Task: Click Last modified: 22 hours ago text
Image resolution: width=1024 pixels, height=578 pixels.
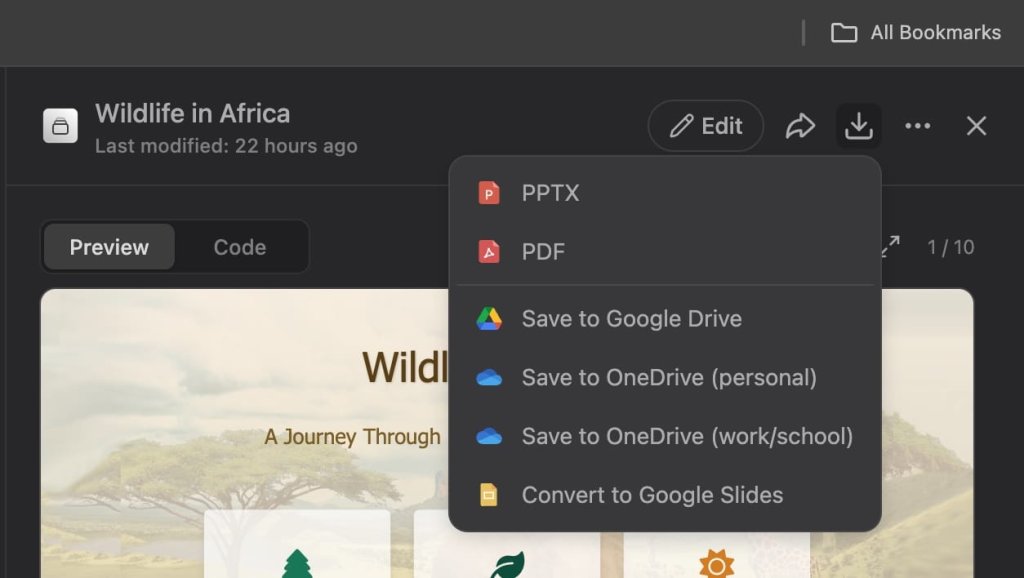Action: (x=226, y=146)
